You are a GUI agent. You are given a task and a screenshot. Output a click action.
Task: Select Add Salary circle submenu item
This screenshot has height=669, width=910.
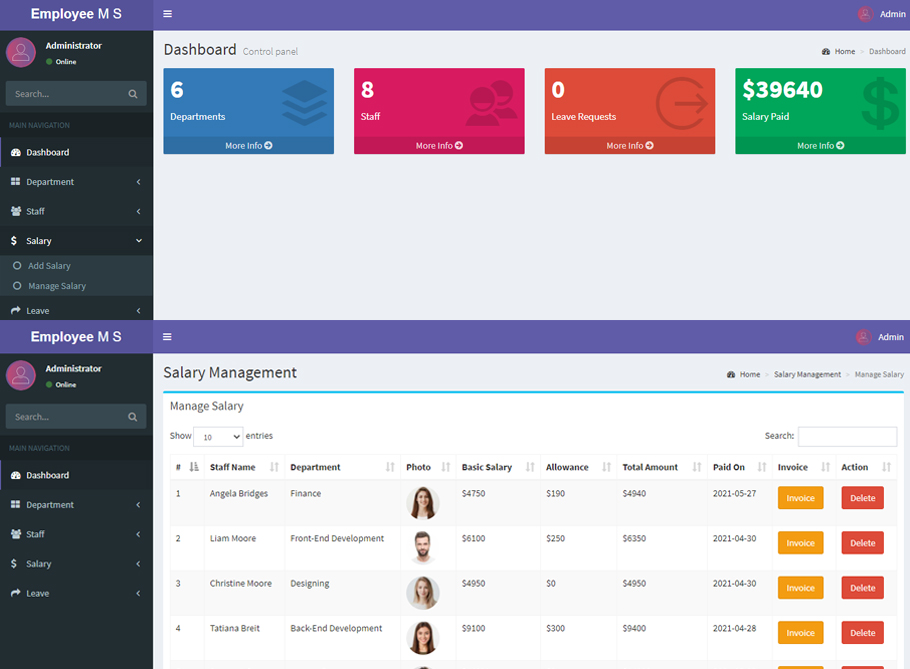[17, 265]
